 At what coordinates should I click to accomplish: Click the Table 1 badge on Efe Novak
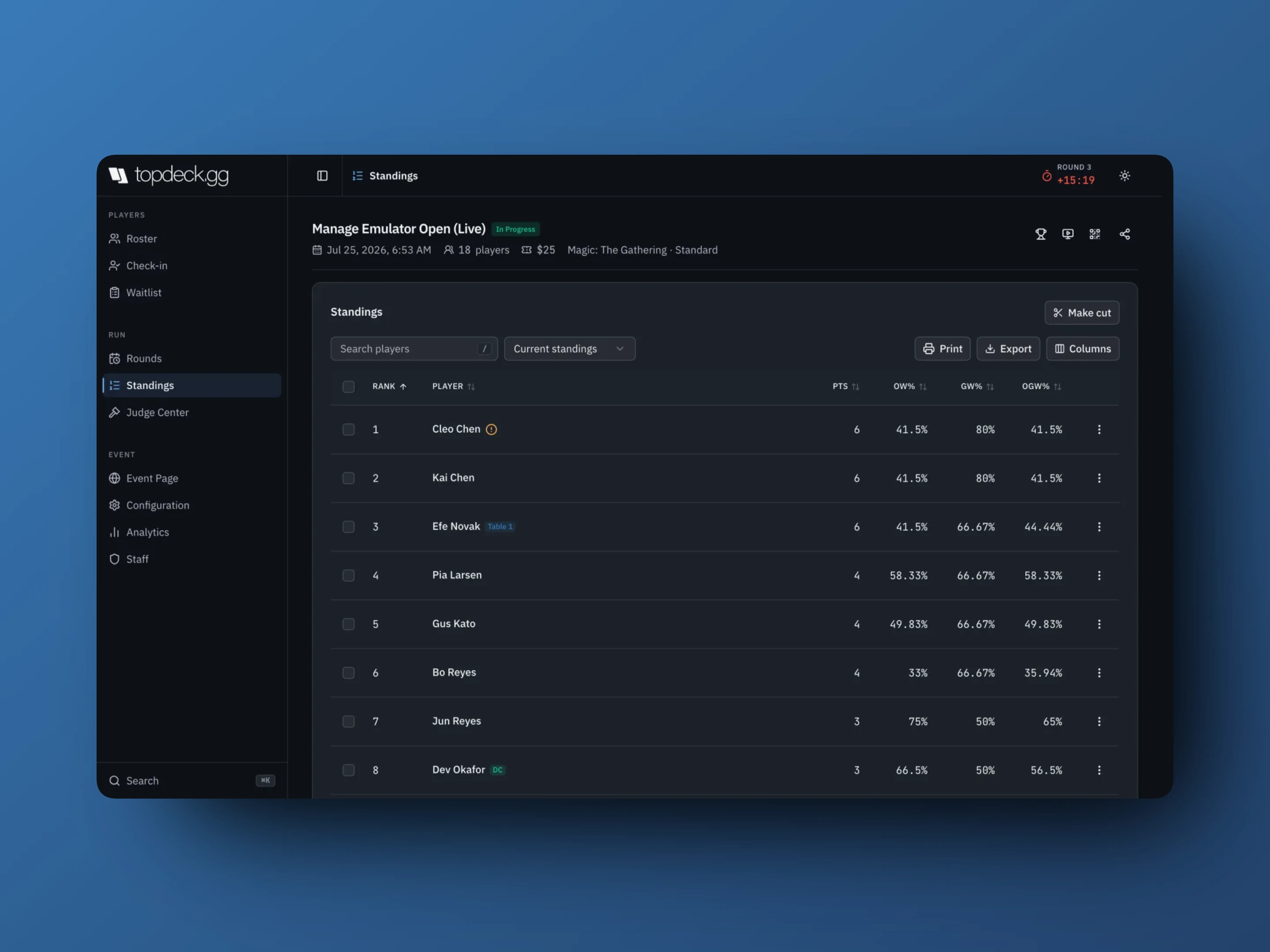[x=500, y=527]
